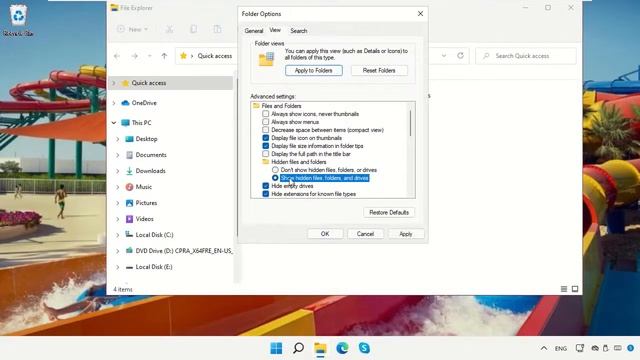Switch to the General tab
Viewport: 640px width, 360px height.
coord(254,31)
